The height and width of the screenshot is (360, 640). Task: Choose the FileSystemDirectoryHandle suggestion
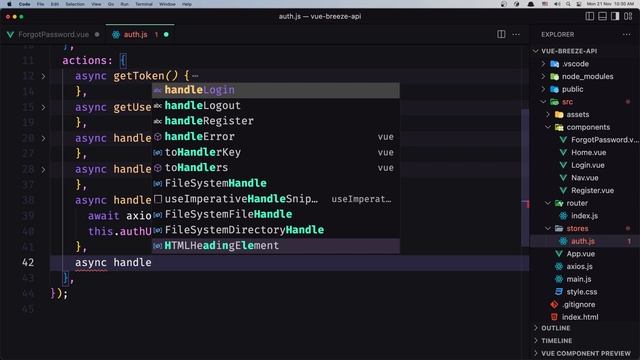[276, 230]
